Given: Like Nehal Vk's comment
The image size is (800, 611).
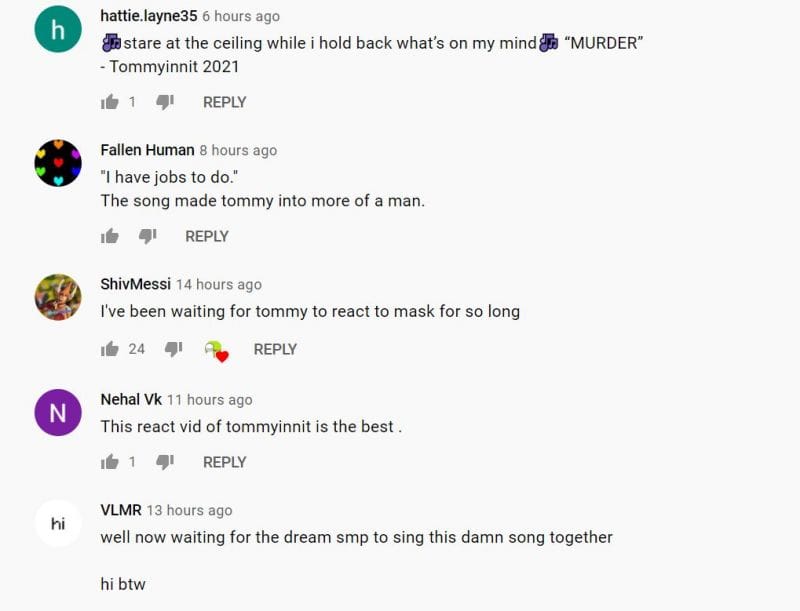Looking at the screenshot, I should click(110, 461).
